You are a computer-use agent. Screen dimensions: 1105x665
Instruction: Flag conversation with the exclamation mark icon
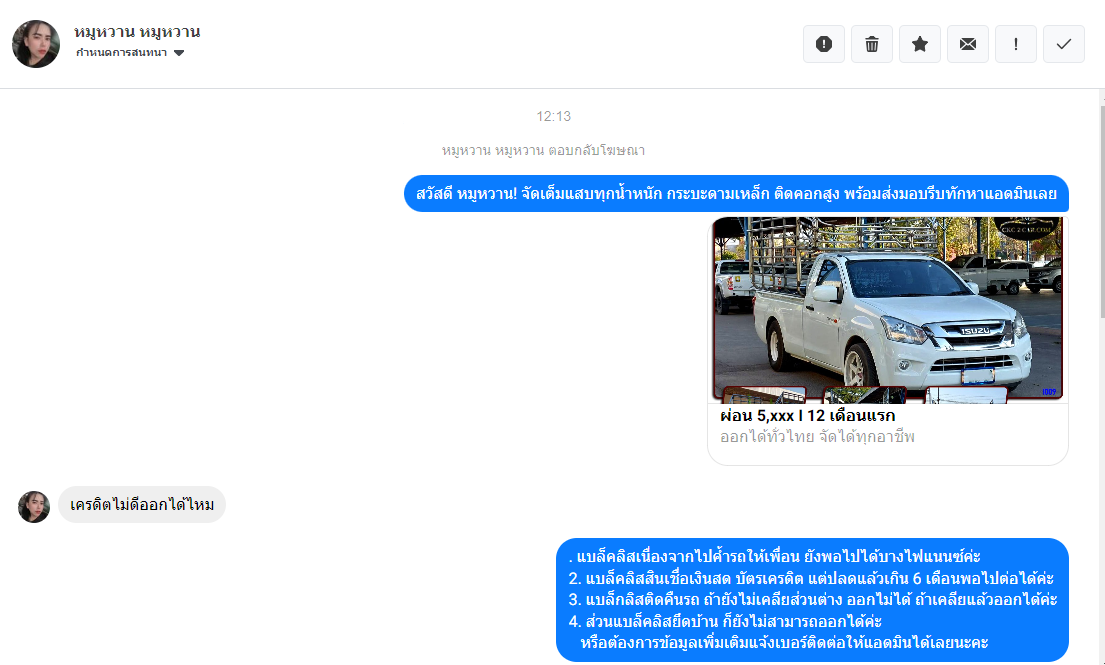pyautogui.click(x=1016, y=44)
